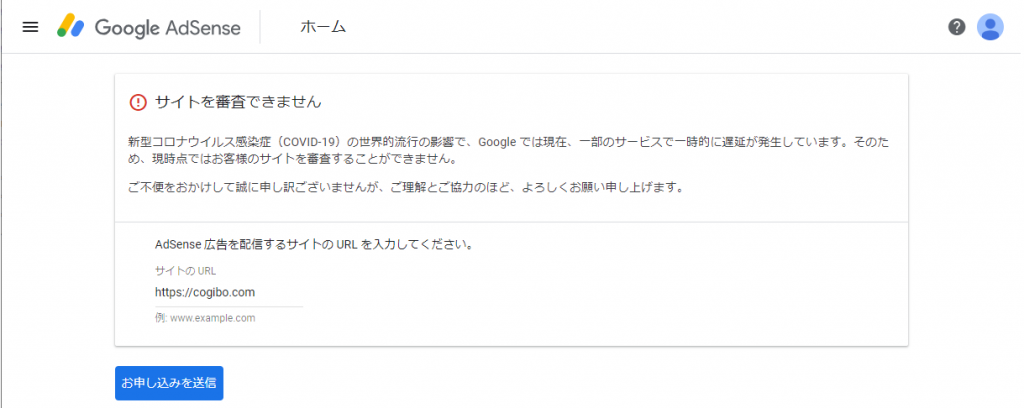The height and width of the screenshot is (408, 1024).
Task: Click the underline beneath the URL input
Action: tap(229, 306)
